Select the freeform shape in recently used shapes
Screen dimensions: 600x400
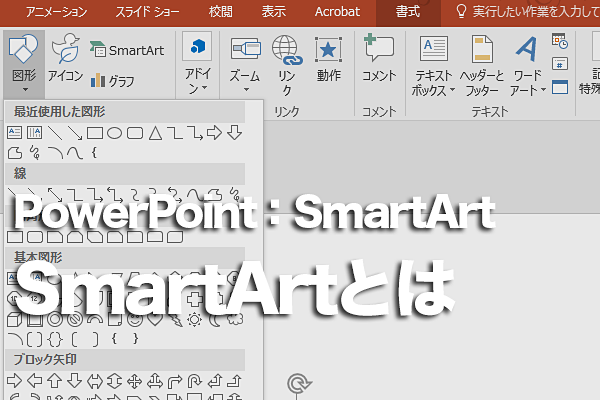[x=15, y=153]
